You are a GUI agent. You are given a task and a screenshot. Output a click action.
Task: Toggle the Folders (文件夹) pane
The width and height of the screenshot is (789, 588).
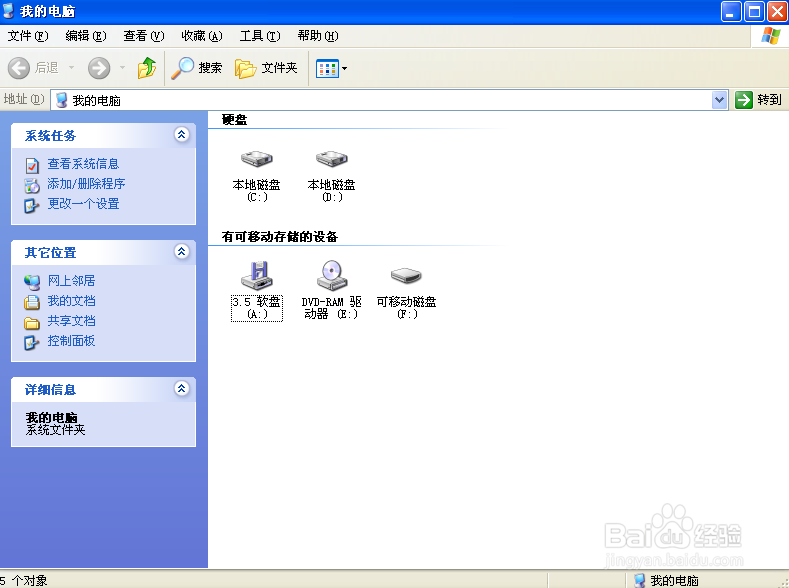(x=266, y=68)
